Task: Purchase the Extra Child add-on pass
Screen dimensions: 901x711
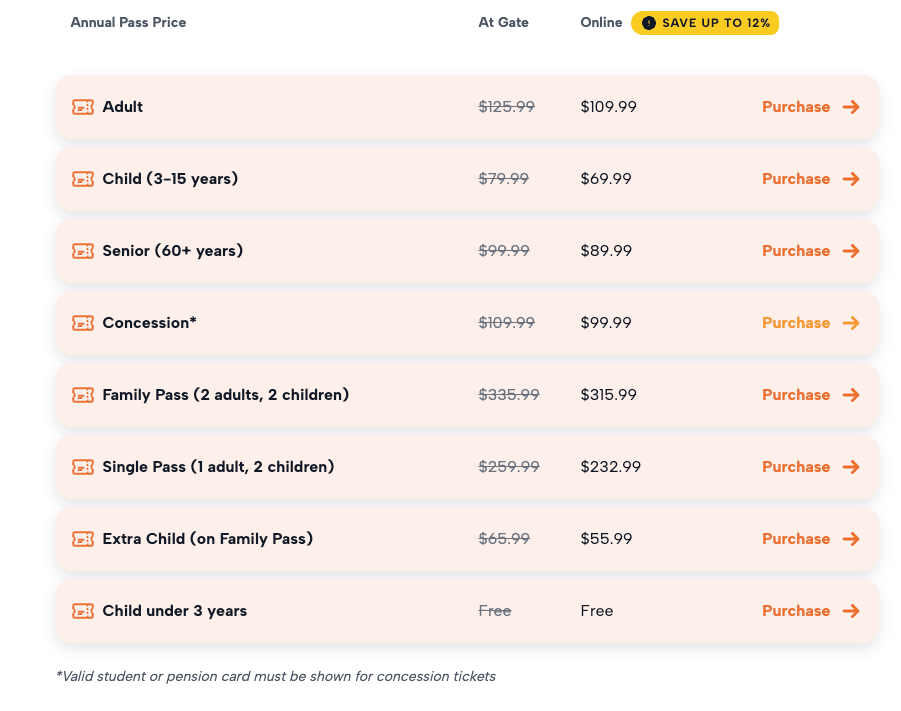Action: (796, 539)
